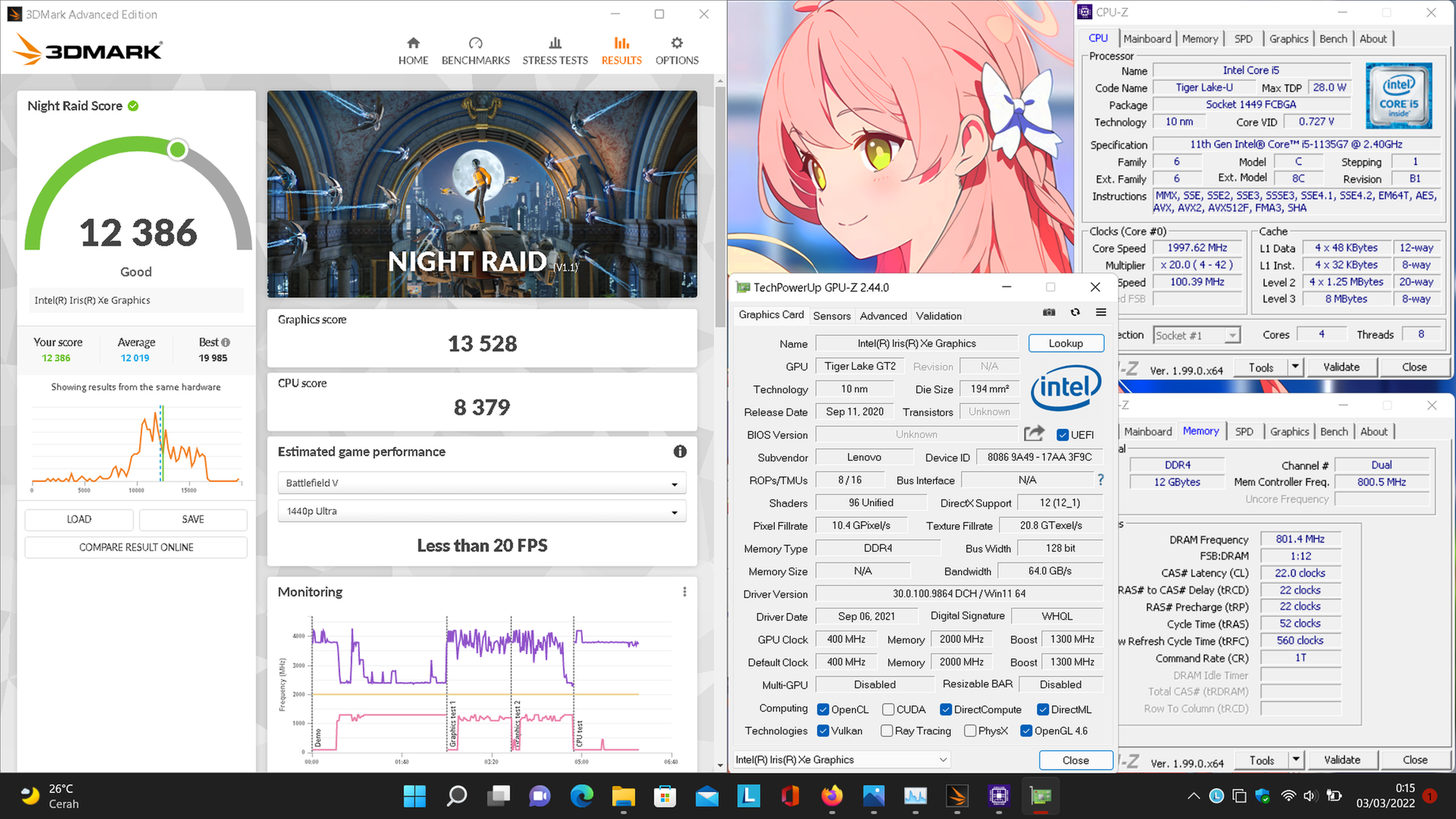Open taskbar Search
The width and height of the screenshot is (1456, 819).
457,795
